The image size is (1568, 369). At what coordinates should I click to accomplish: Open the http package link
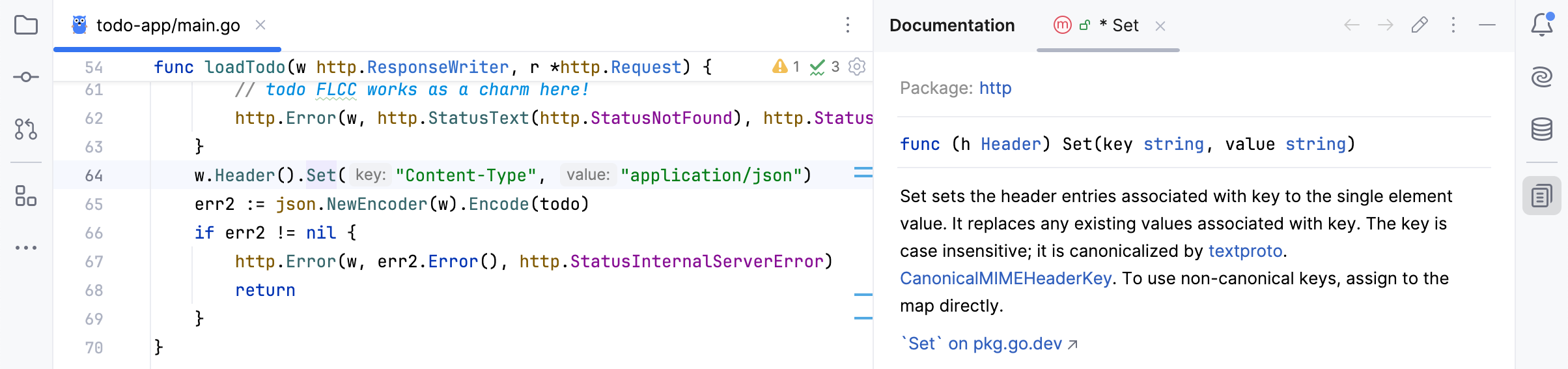tap(995, 88)
